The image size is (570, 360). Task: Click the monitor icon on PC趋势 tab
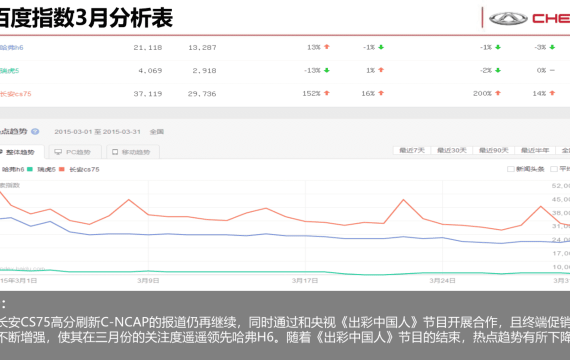58,152
